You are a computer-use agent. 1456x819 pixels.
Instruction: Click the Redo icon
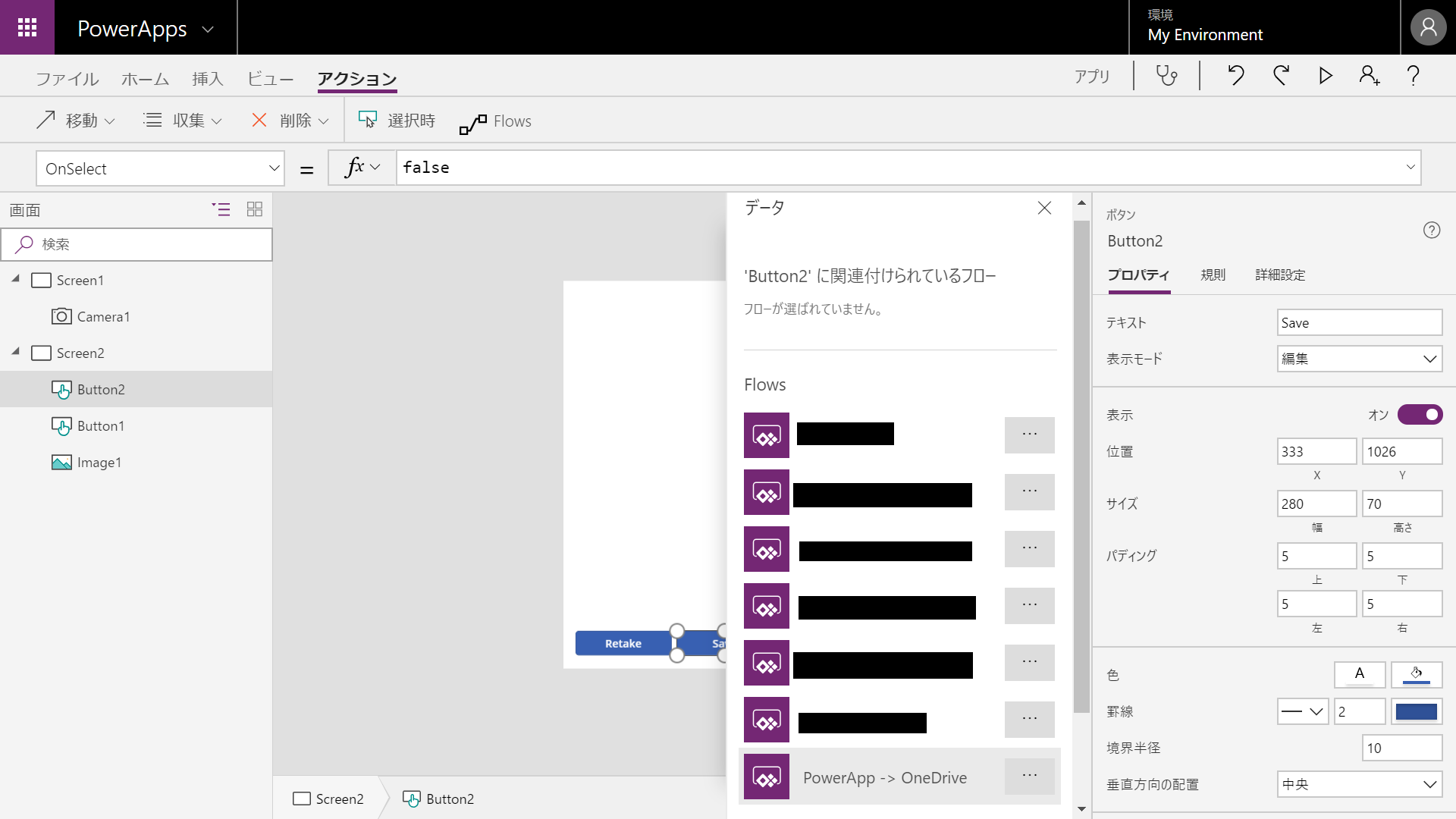click(1281, 76)
